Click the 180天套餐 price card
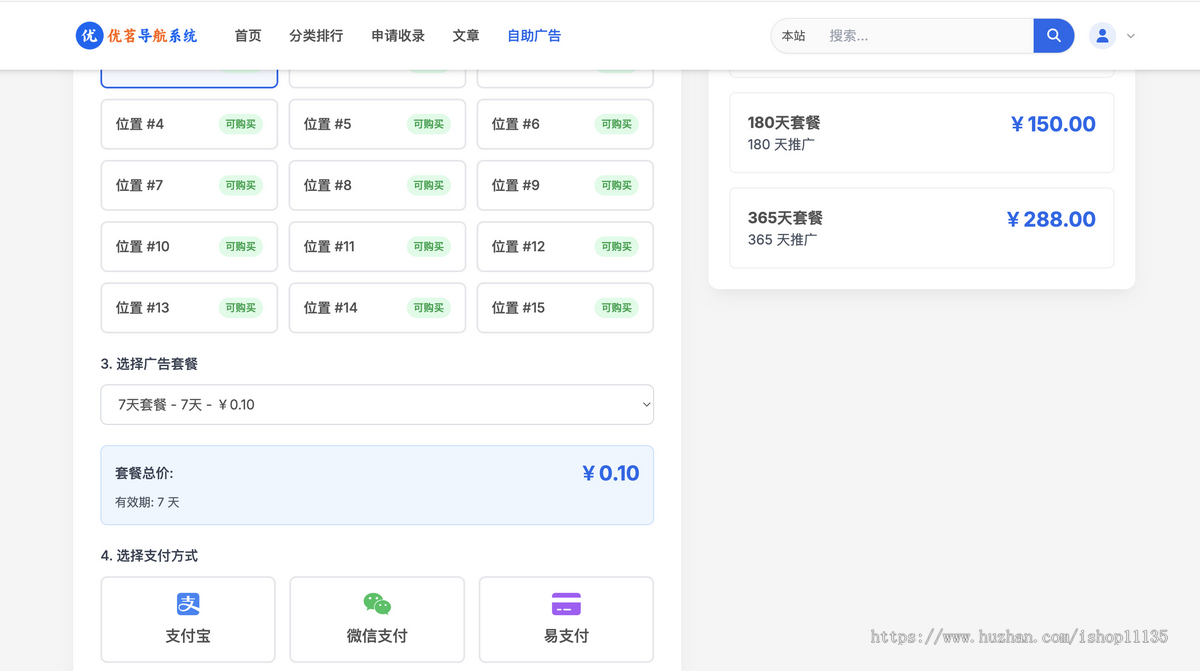The height and width of the screenshot is (671, 1200). [921, 133]
